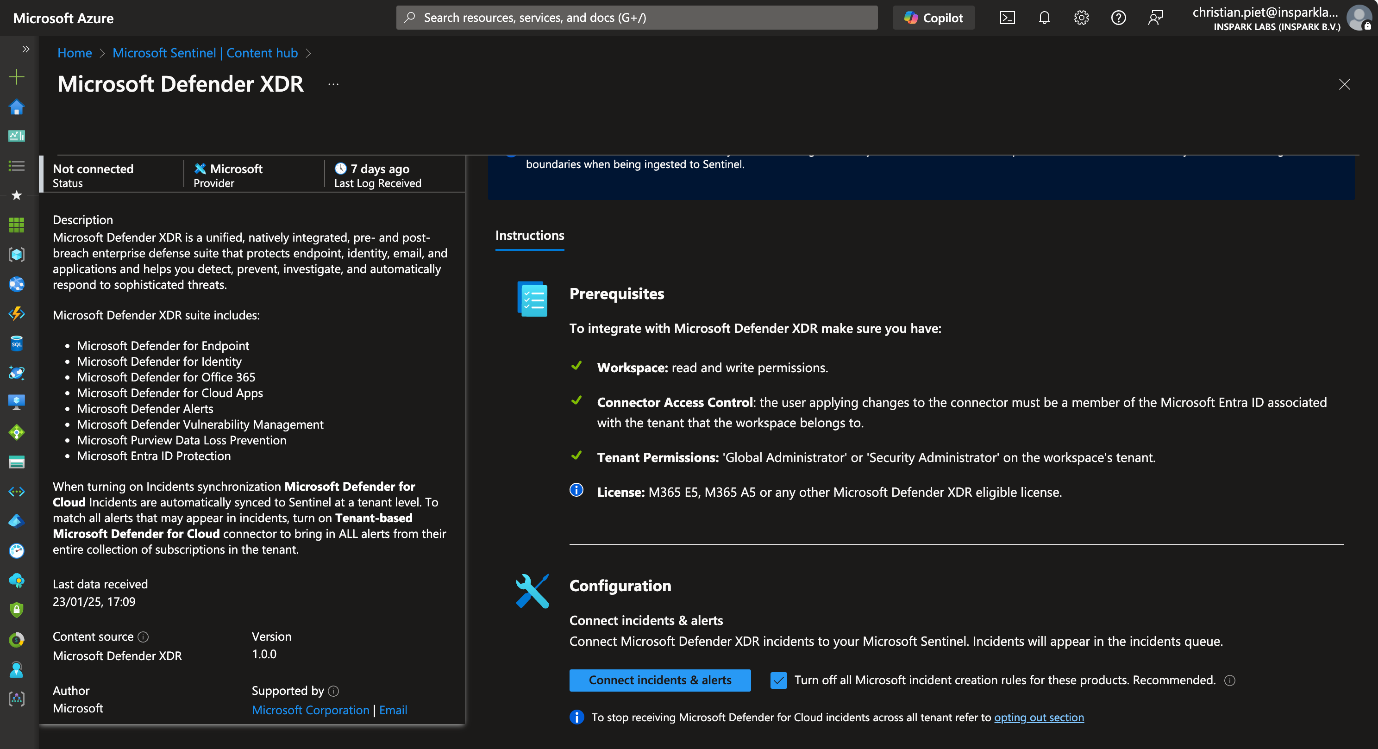
Task: Open Load balancers green diamond icon
Action: (x=16, y=432)
